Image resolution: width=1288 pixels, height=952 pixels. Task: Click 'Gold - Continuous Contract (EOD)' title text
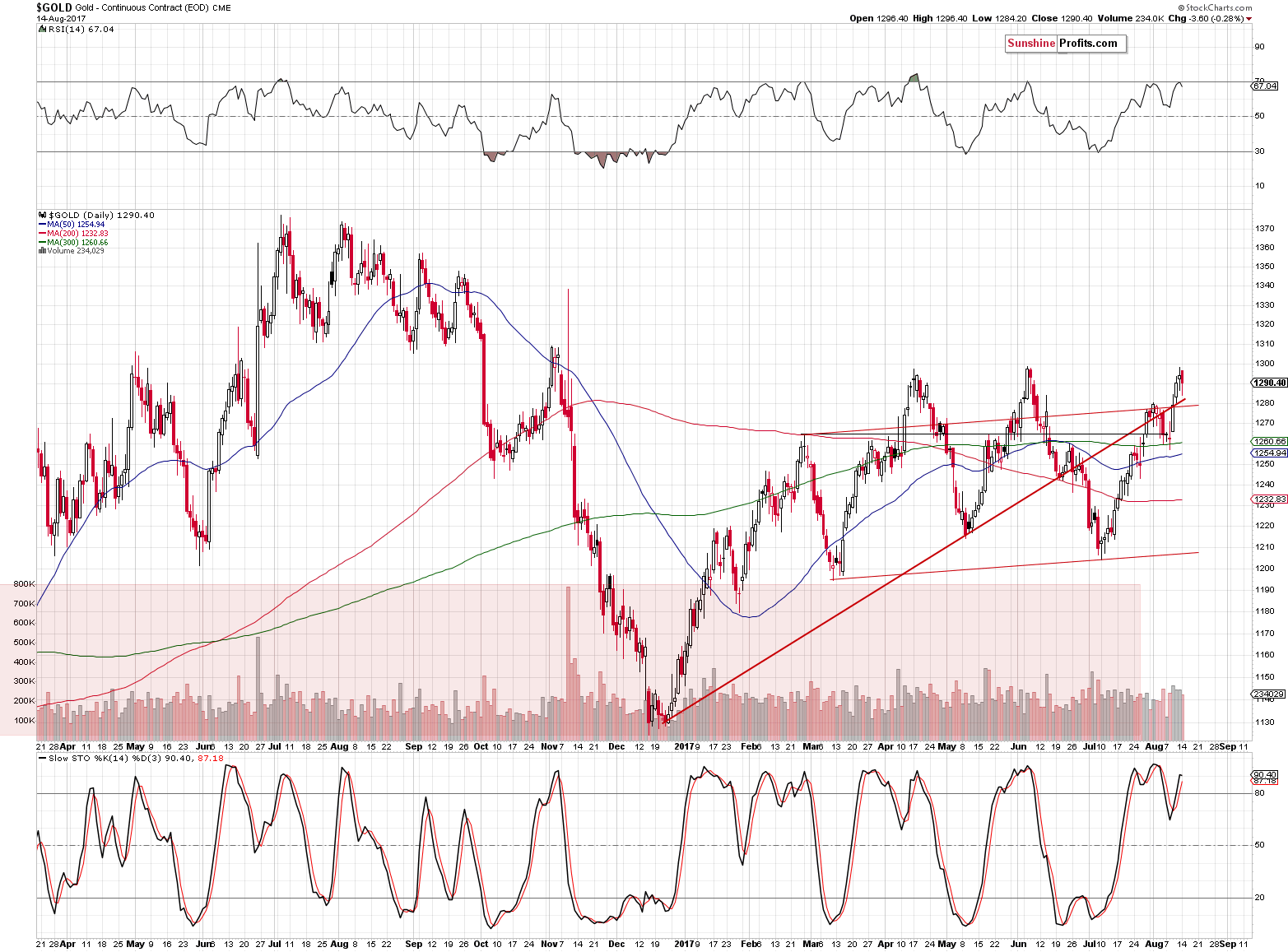[x=142, y=7]
